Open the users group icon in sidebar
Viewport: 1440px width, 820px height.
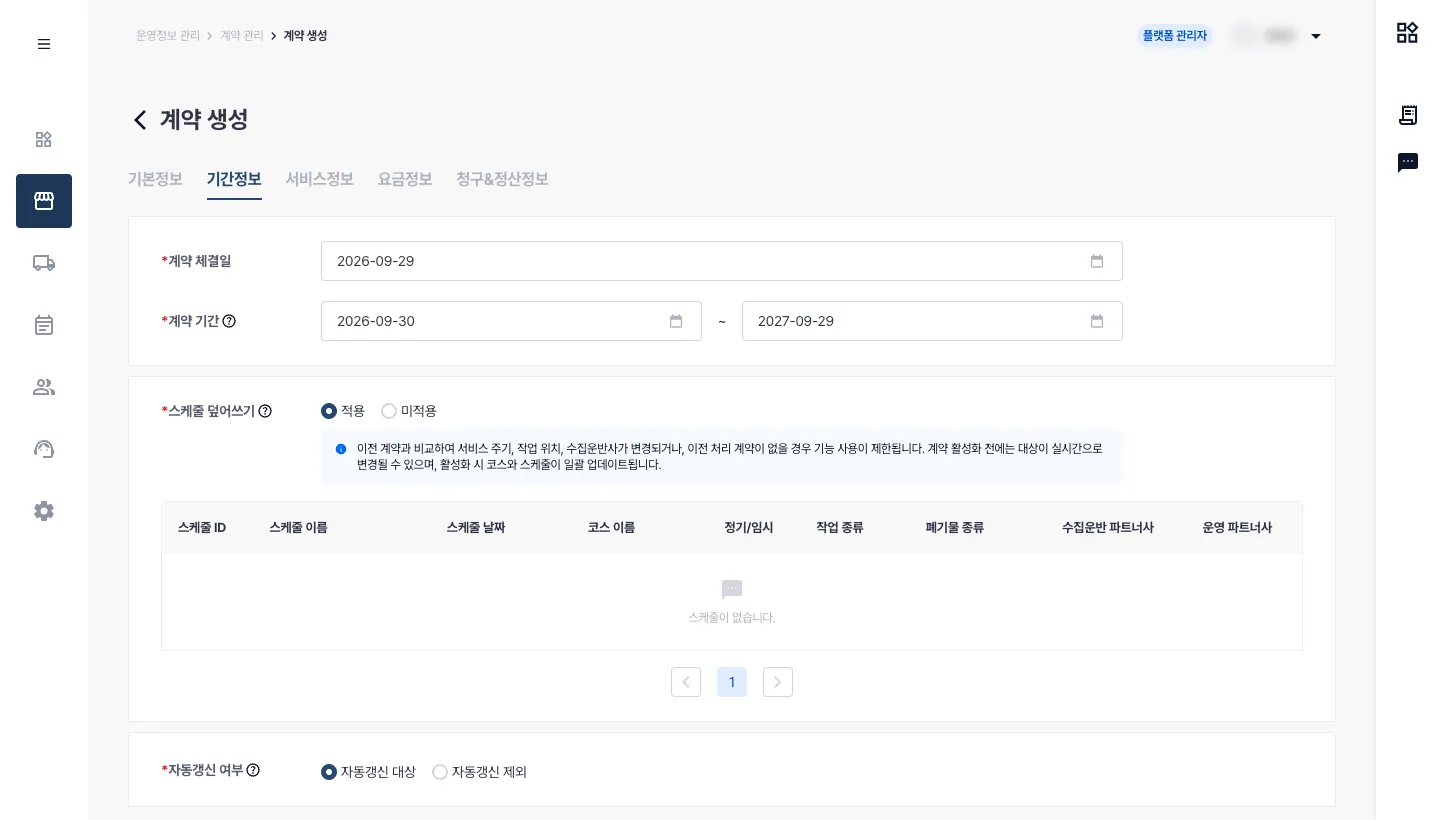(x=44, y=387)
